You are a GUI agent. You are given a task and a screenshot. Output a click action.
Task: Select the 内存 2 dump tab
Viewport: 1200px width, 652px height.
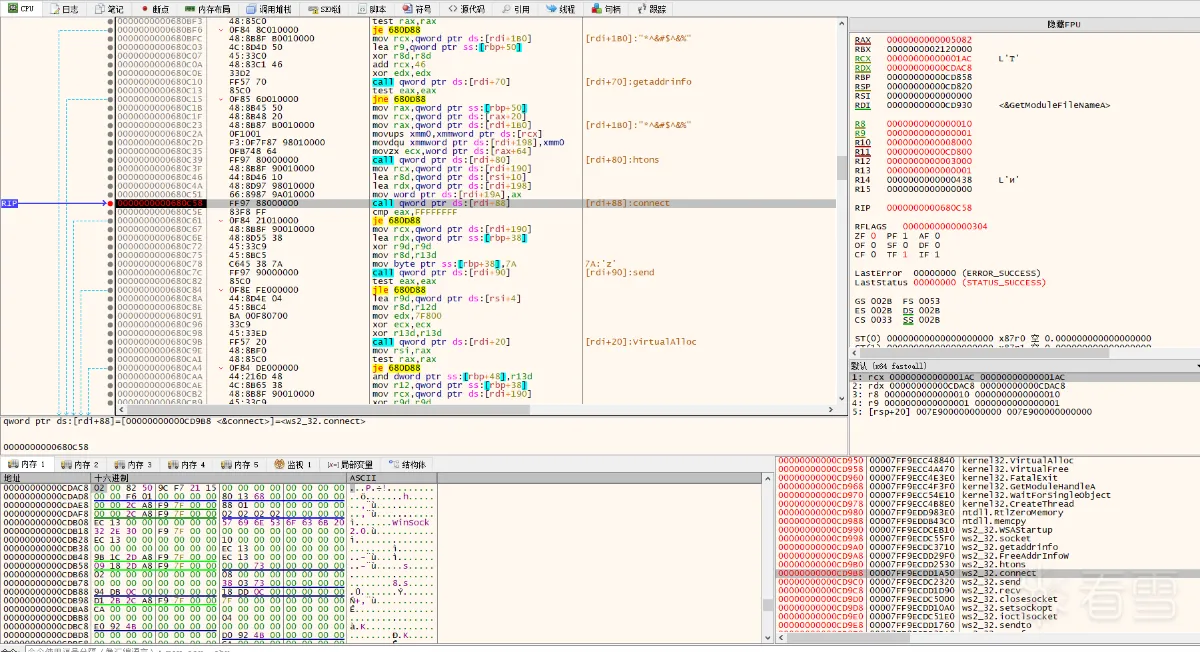[80, 464]
